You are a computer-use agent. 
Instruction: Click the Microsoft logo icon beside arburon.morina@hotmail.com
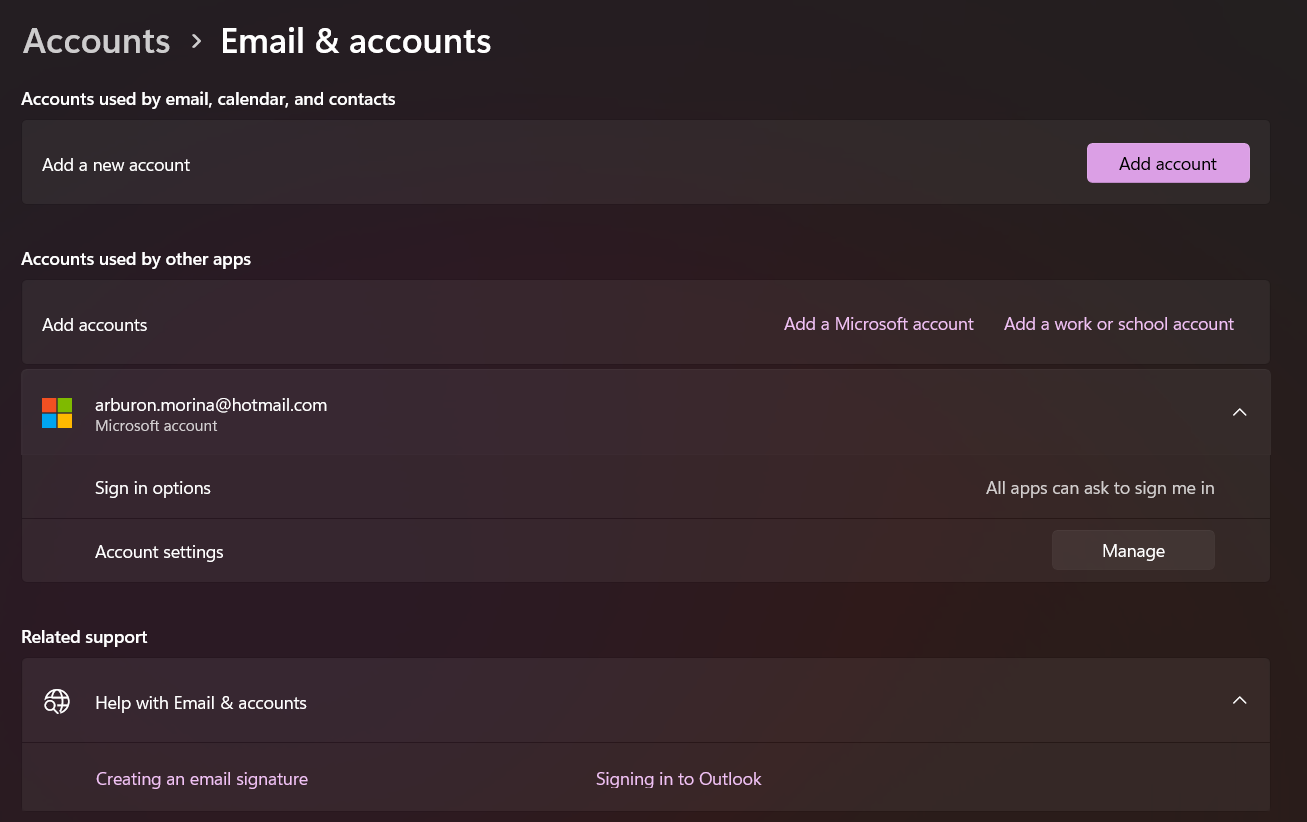57,413
